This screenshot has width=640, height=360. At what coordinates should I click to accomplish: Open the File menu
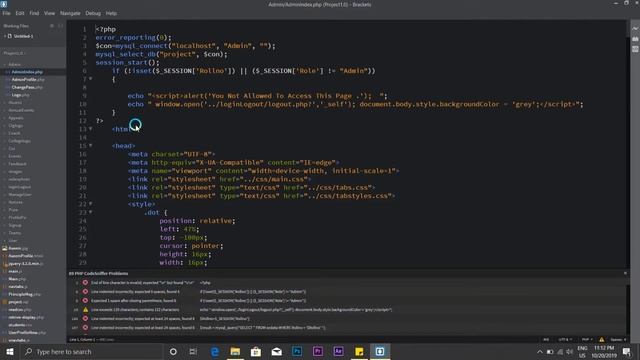(x=7, y=13)
